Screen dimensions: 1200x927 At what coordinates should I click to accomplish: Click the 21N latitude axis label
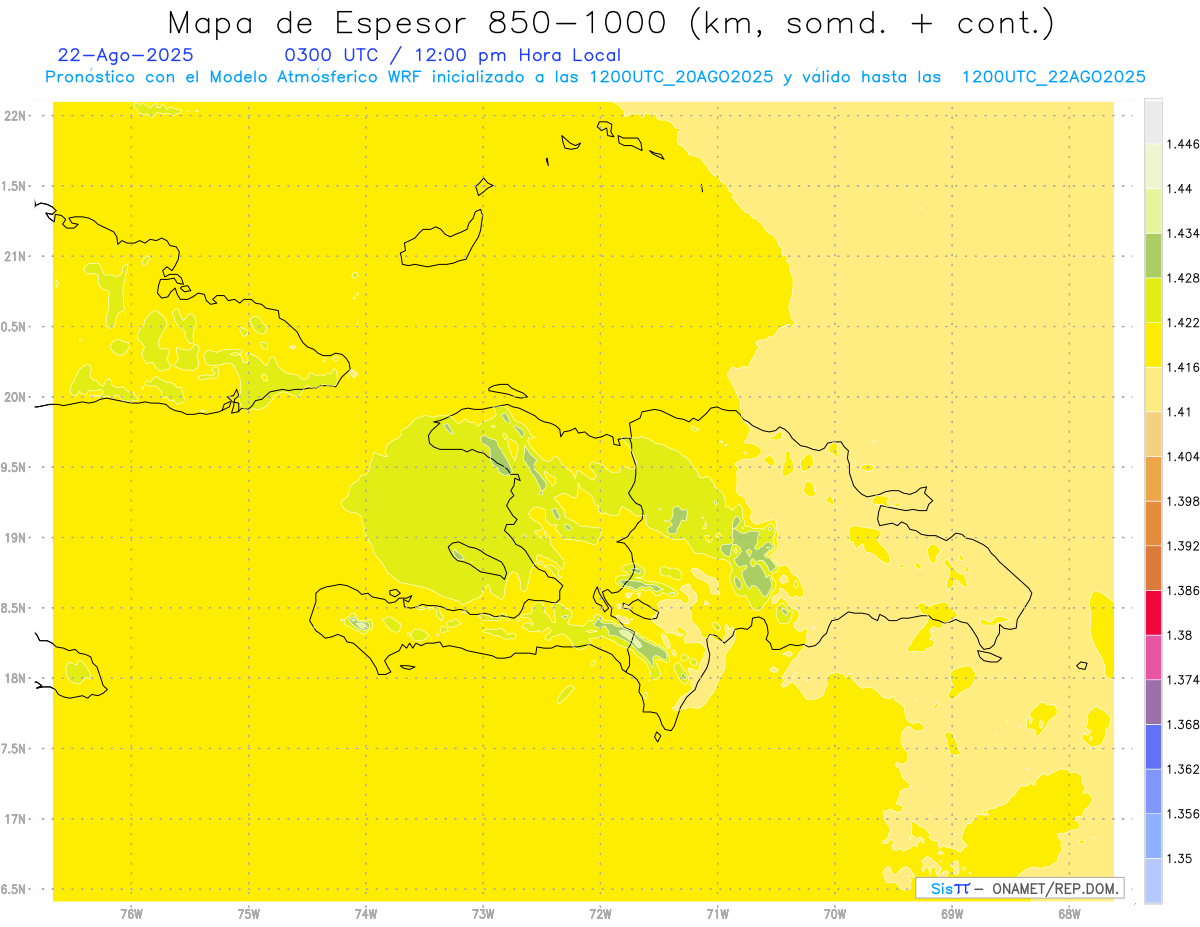tap(17, 256)
